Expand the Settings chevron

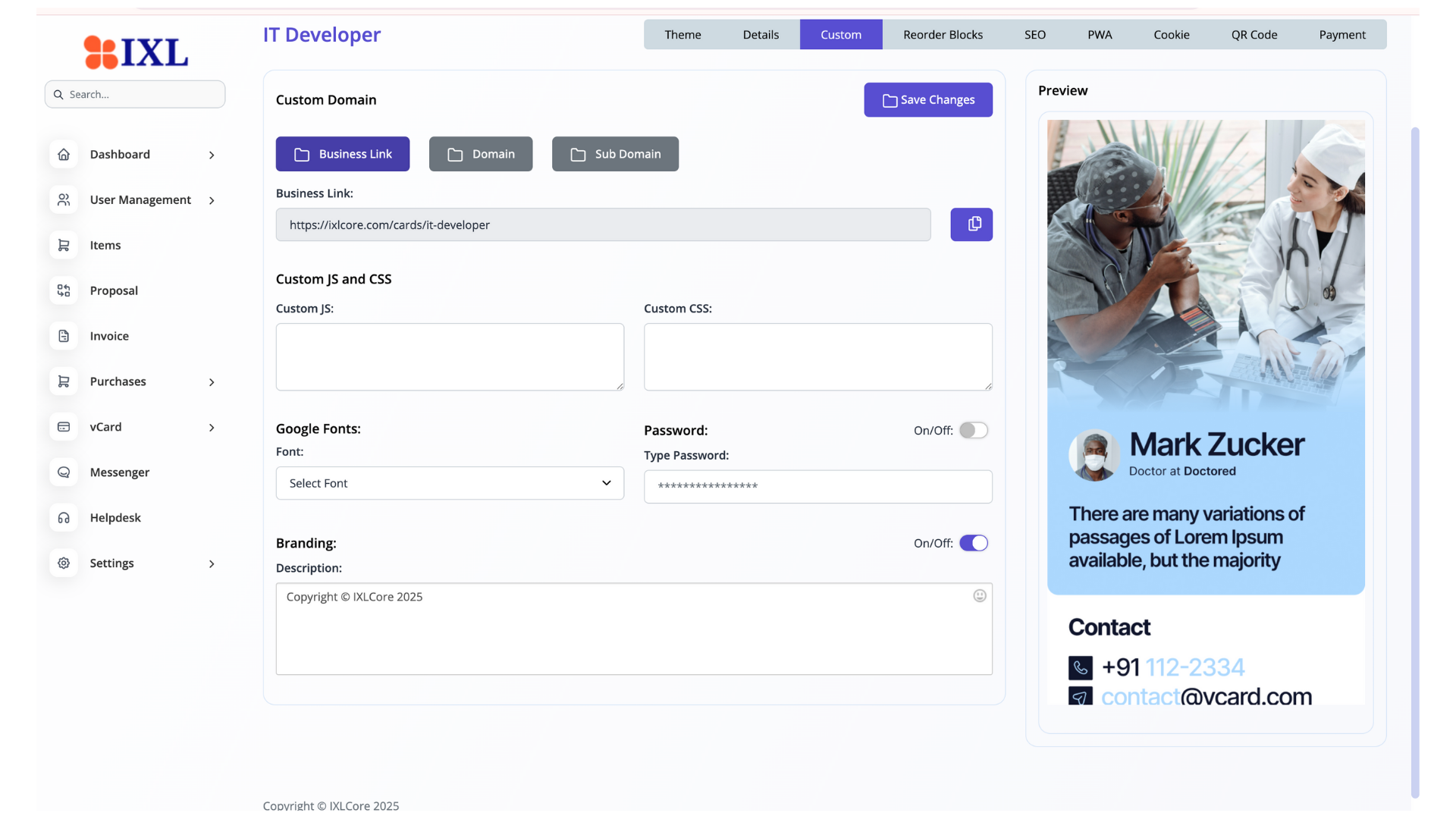[212, 564]
